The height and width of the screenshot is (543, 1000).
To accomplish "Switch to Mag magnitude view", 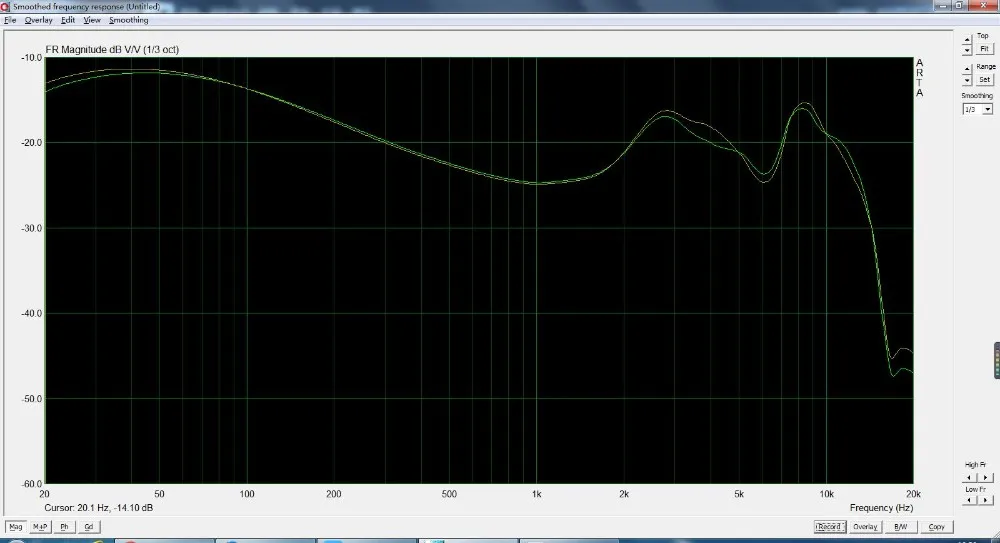I will 15,527.
